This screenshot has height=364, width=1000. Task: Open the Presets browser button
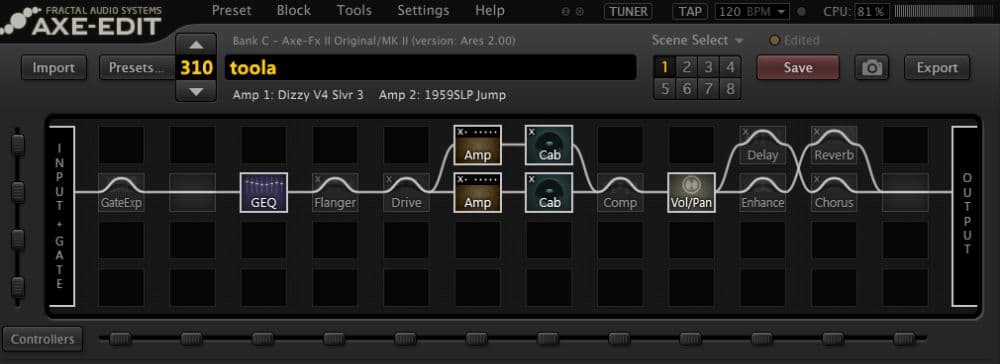click(137, 68)
